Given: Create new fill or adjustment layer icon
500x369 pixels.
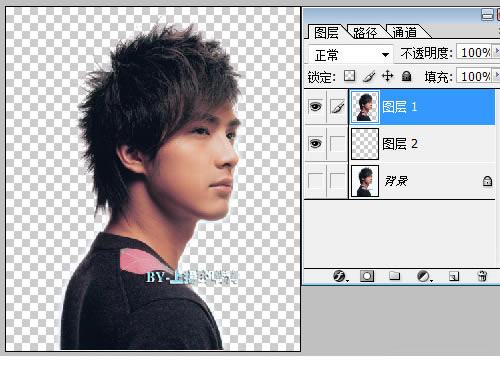Looking at the screenshot, I should (x=424, y=276).
